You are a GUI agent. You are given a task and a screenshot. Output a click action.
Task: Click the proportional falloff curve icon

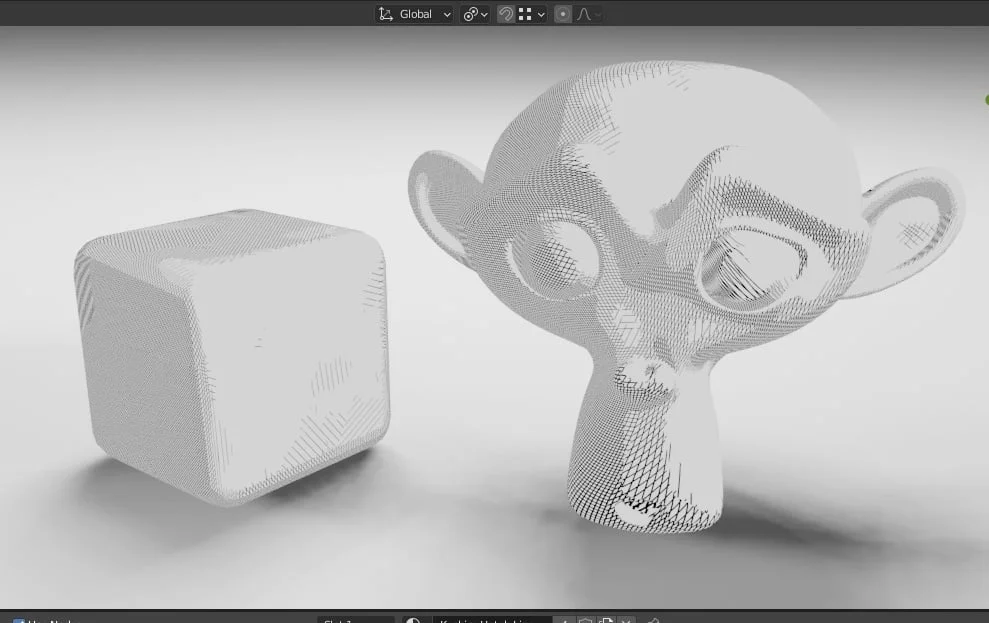click(584, 13)
